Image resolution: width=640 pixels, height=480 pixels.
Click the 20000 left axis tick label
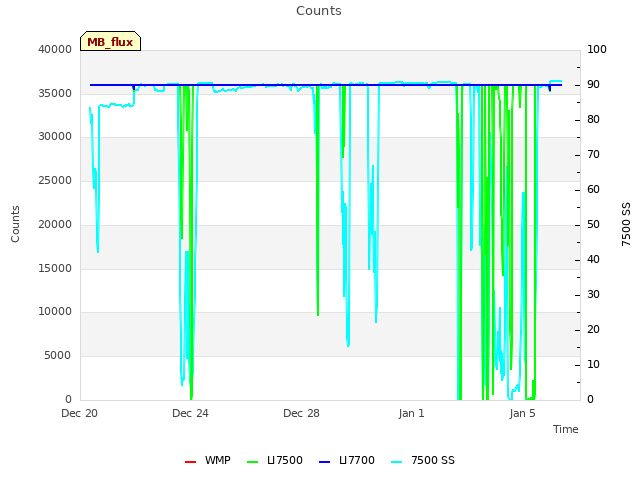tap(55, 224)
